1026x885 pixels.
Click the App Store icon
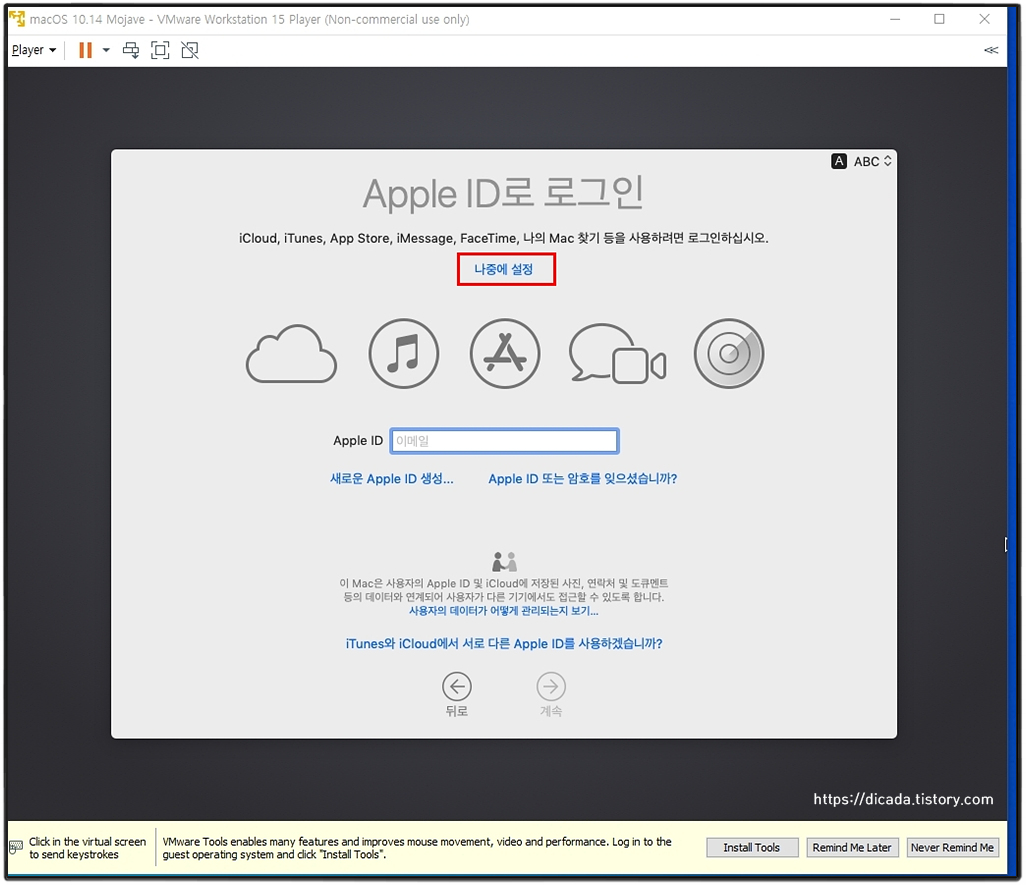coord(504,353)
